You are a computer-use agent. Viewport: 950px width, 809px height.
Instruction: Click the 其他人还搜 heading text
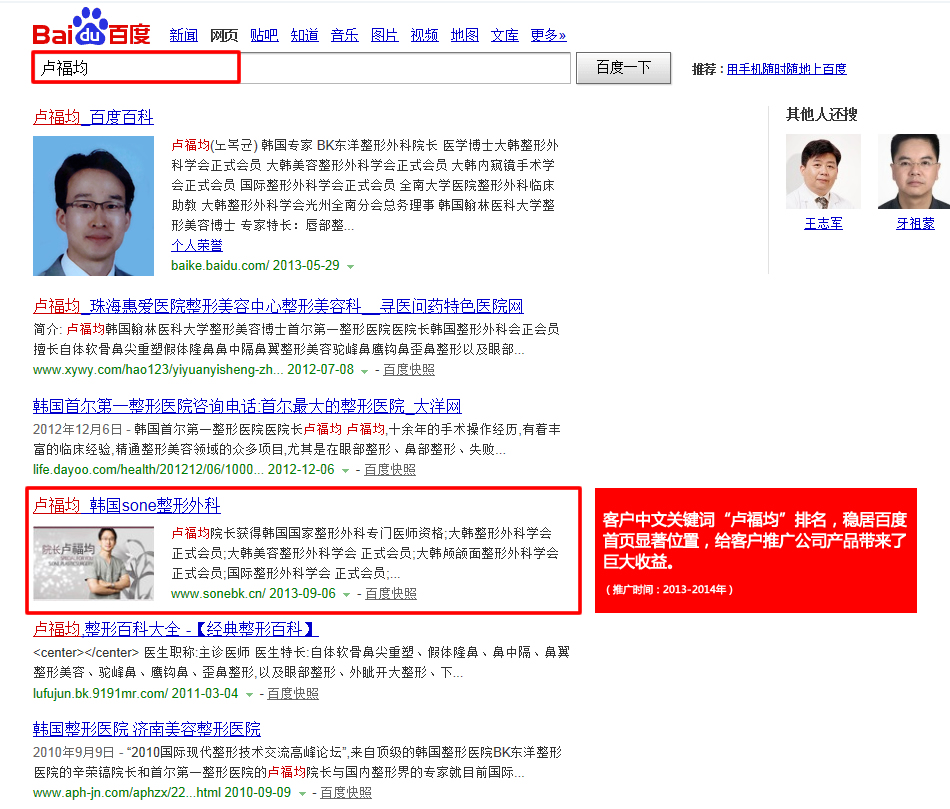click(x=822, y=114)
